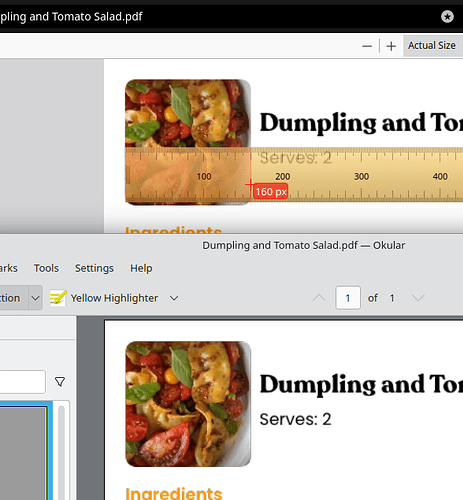Screen dimensions: 463x500
Task: Zoom out with the minus button
Action: (367, 46)
